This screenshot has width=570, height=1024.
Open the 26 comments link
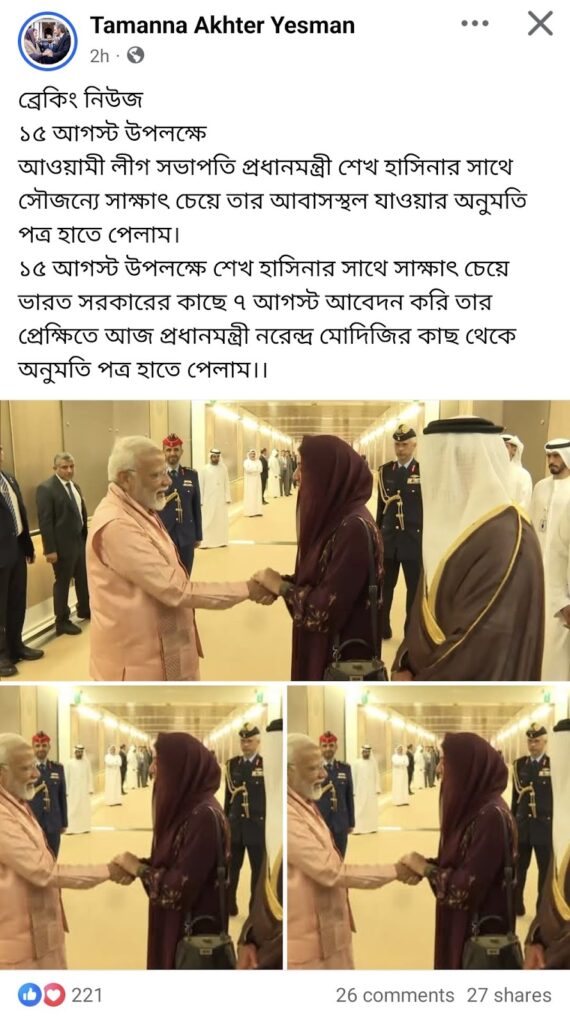pyautogui.click(x=395, y=995)
